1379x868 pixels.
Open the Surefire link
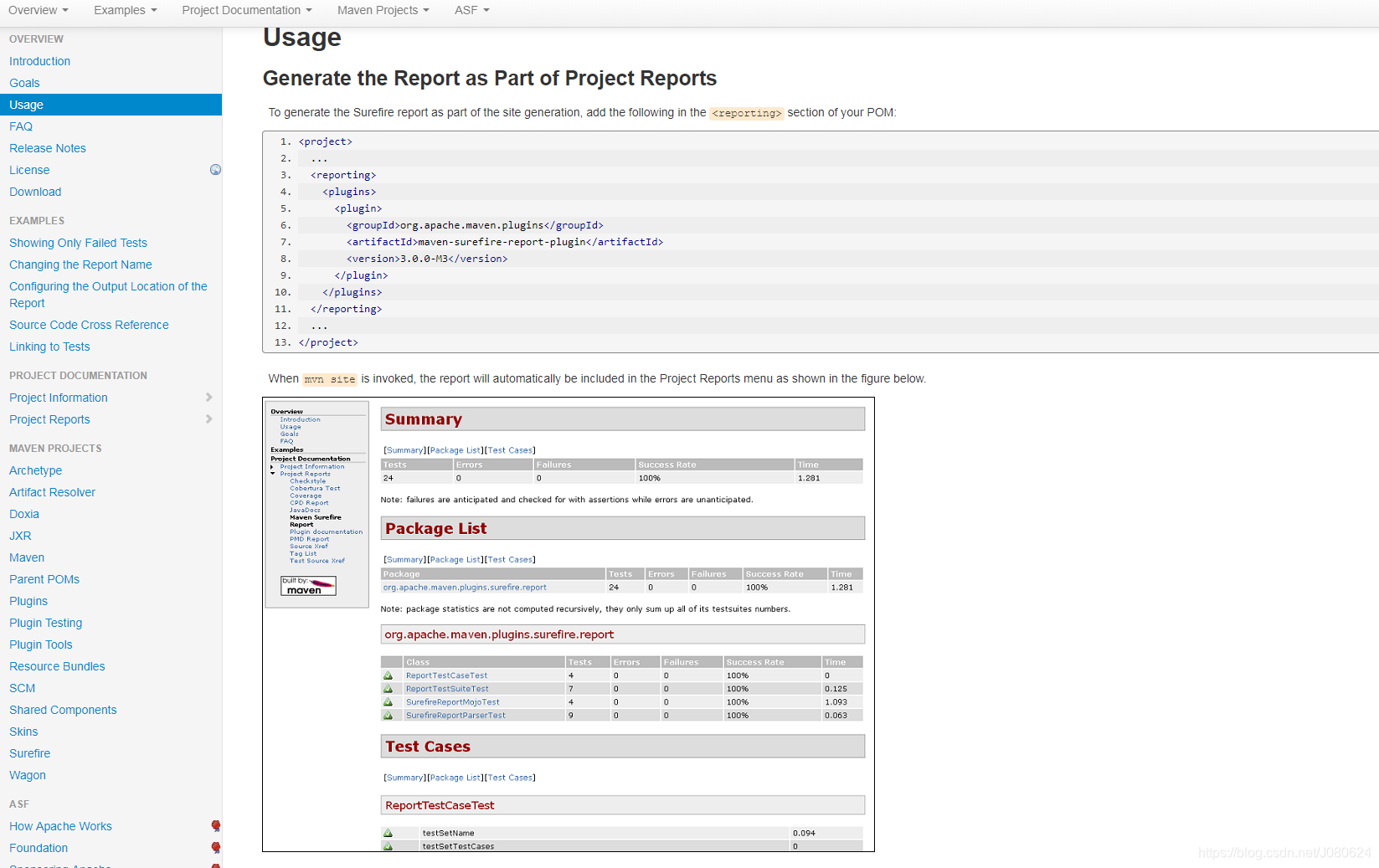[x=29, y=753]
